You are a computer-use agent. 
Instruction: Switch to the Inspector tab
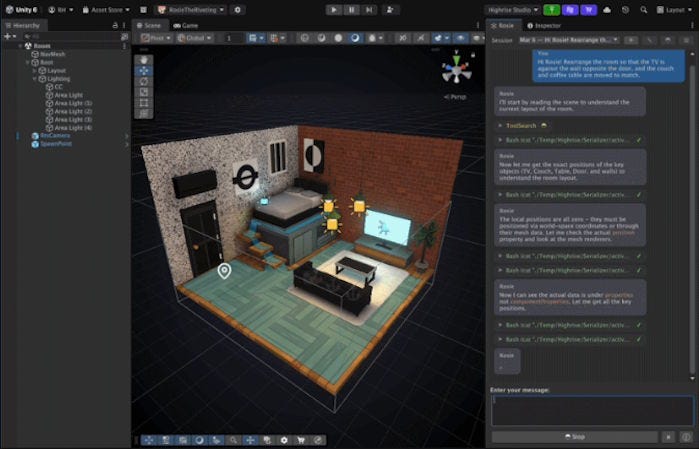click(544, 25)
